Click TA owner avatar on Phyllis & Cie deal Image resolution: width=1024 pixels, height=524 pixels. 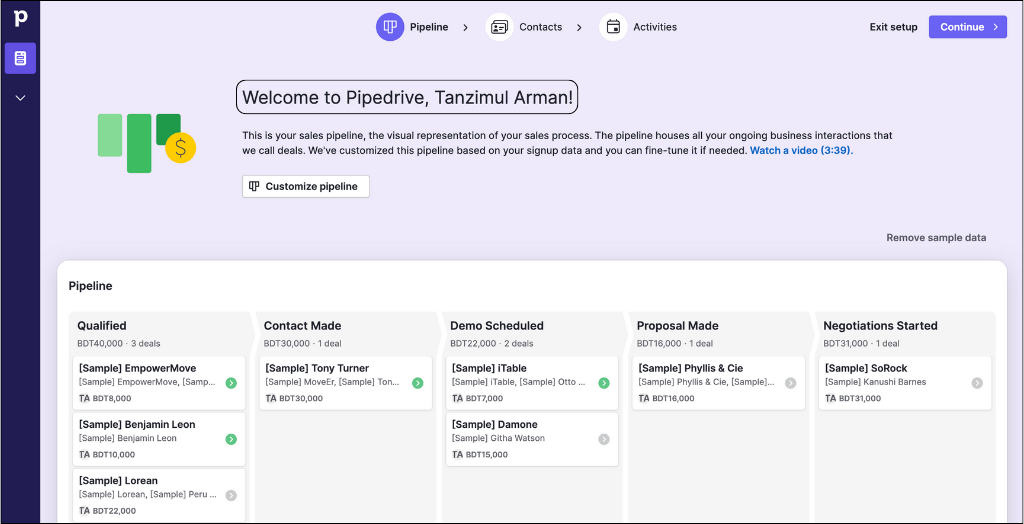coord(644,399)
